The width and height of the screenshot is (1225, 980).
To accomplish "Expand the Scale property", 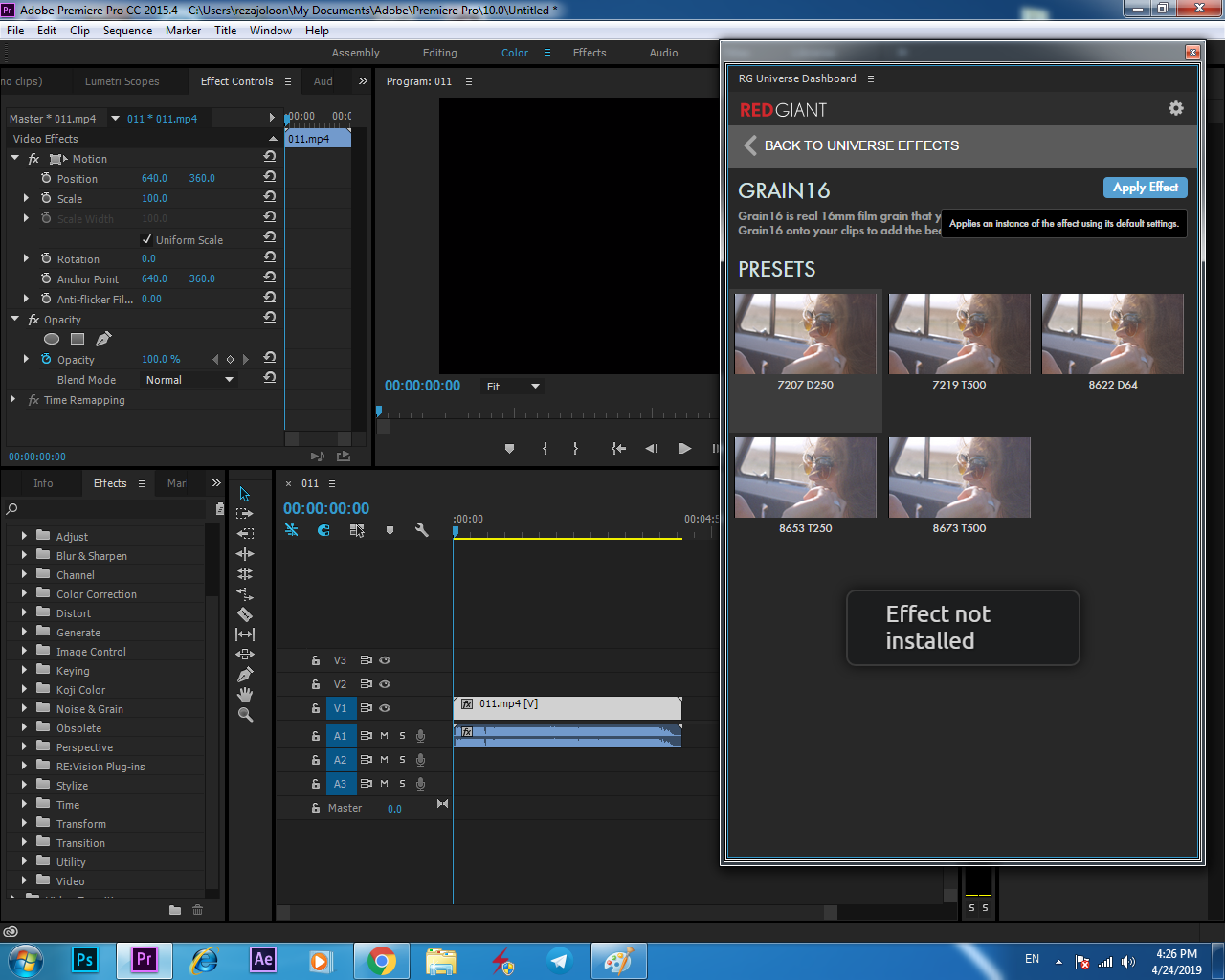I will click(x=26, y=198).
